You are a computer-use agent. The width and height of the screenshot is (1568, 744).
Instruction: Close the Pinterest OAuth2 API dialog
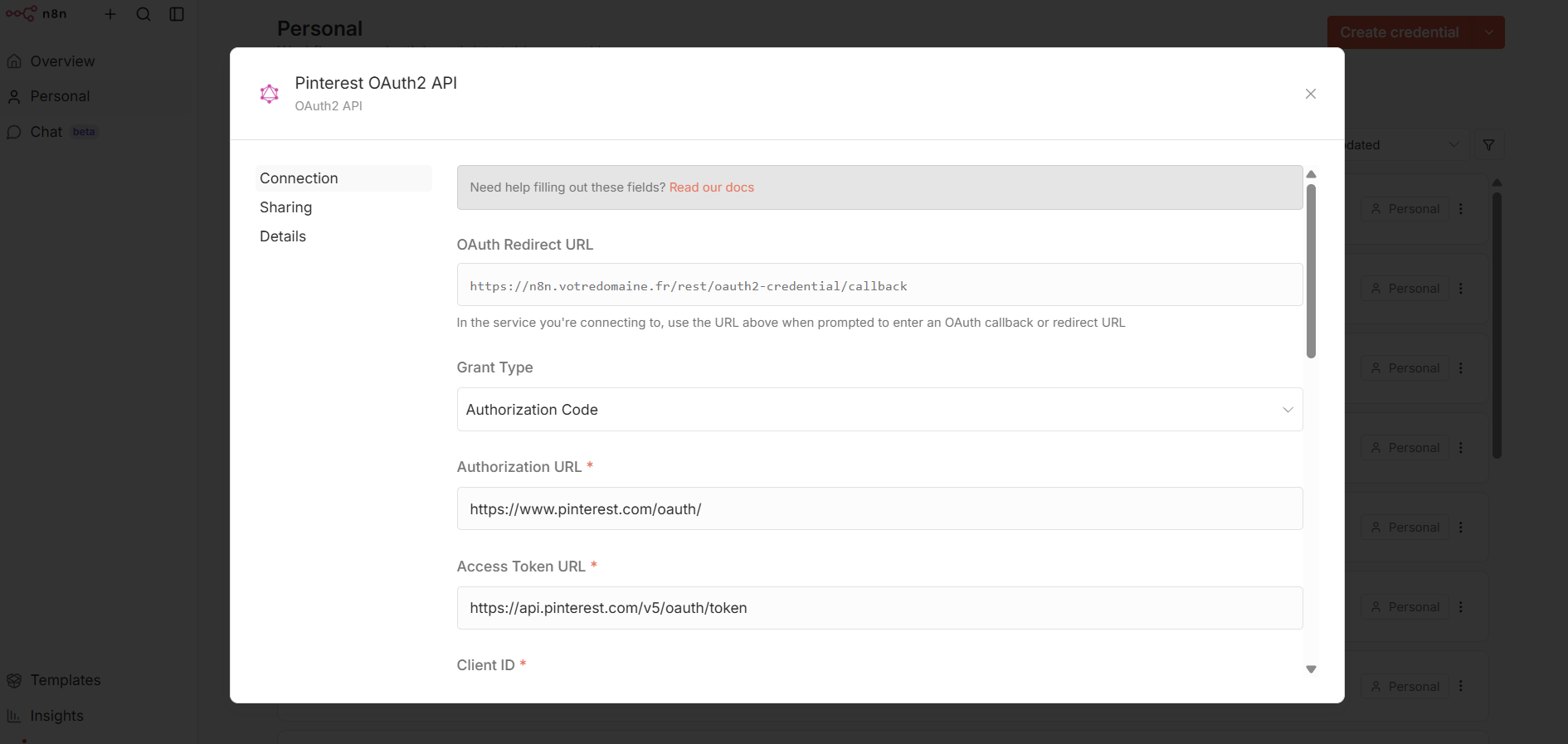pyautogui.click(x=1310, y=94)
